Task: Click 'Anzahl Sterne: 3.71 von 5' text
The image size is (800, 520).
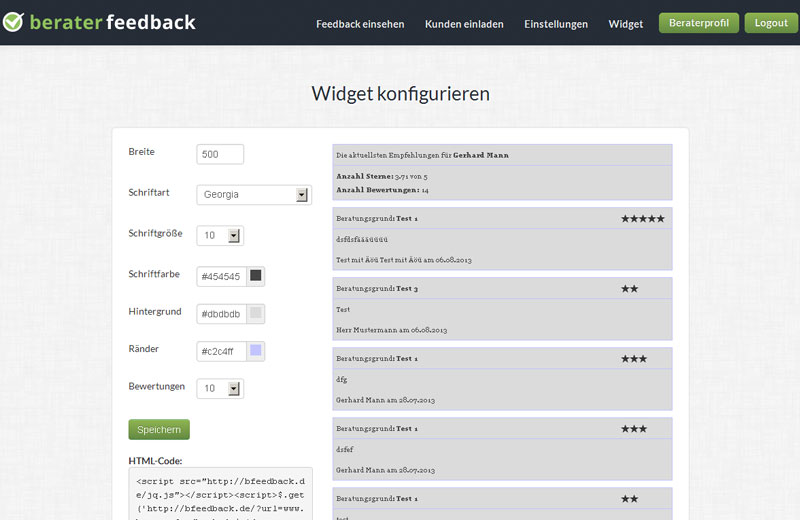Action: [x=382, y=177]
